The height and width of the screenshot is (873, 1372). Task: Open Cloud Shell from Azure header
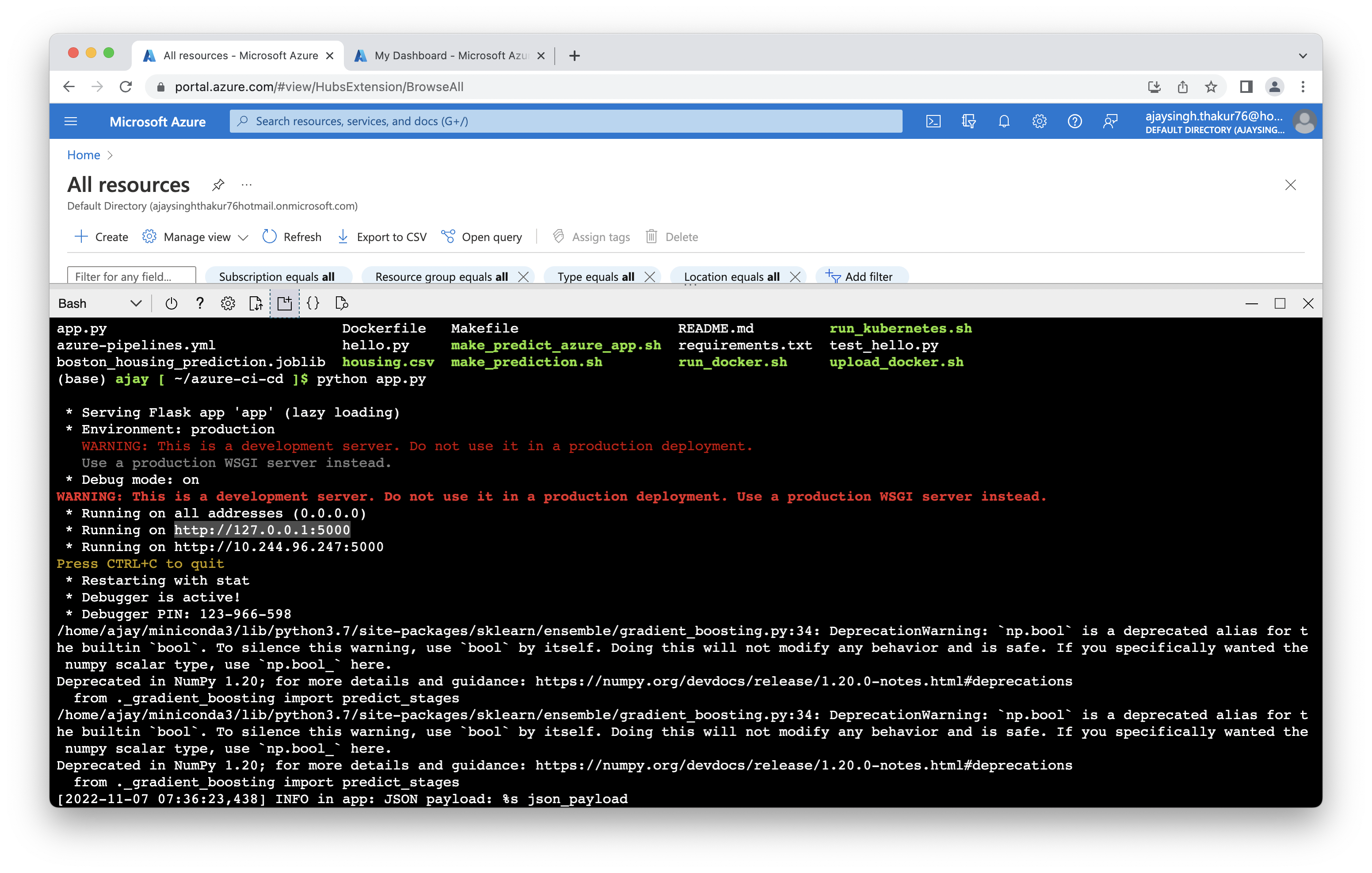933,122
